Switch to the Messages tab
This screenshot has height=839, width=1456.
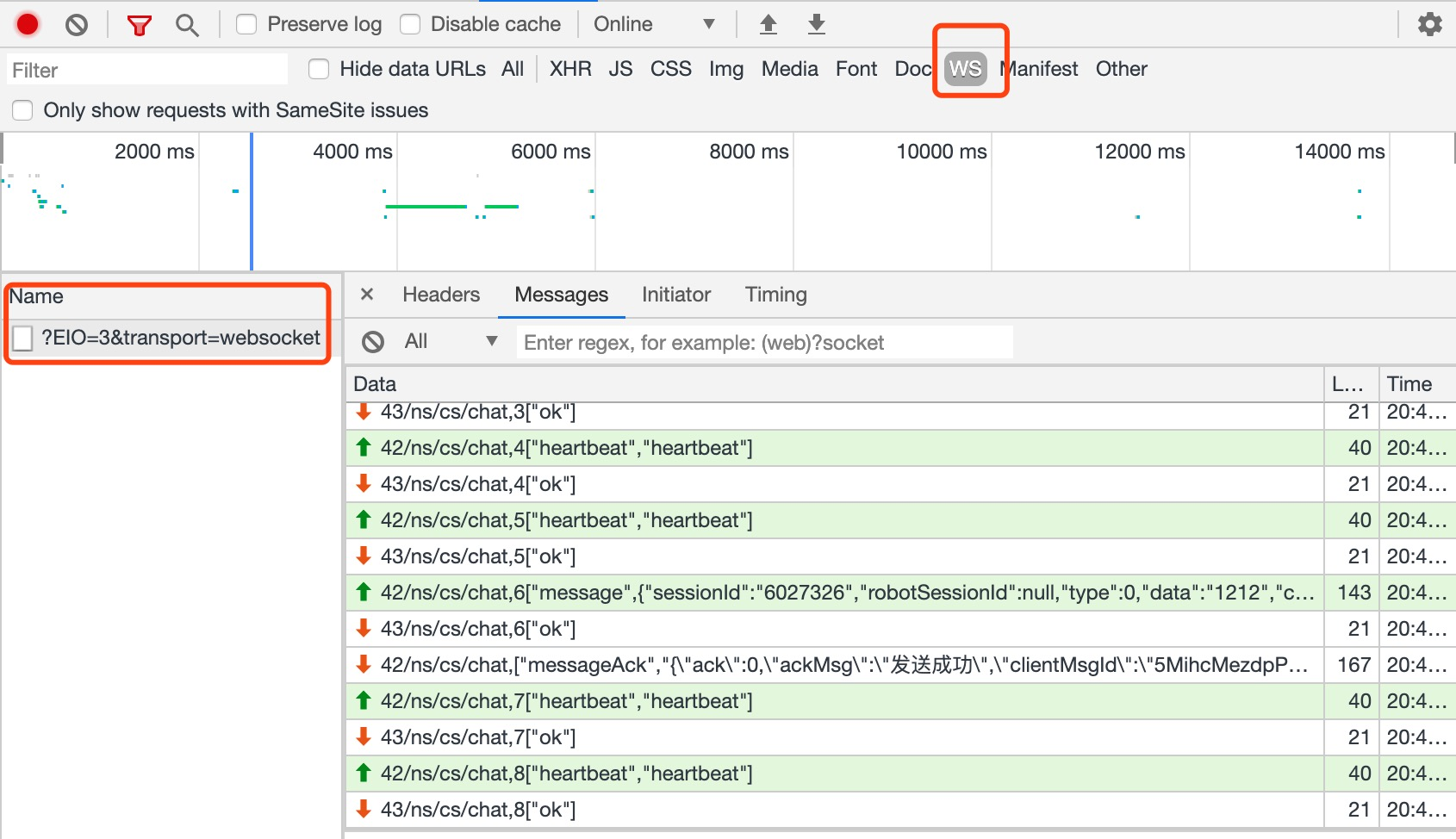pos(562,295)
